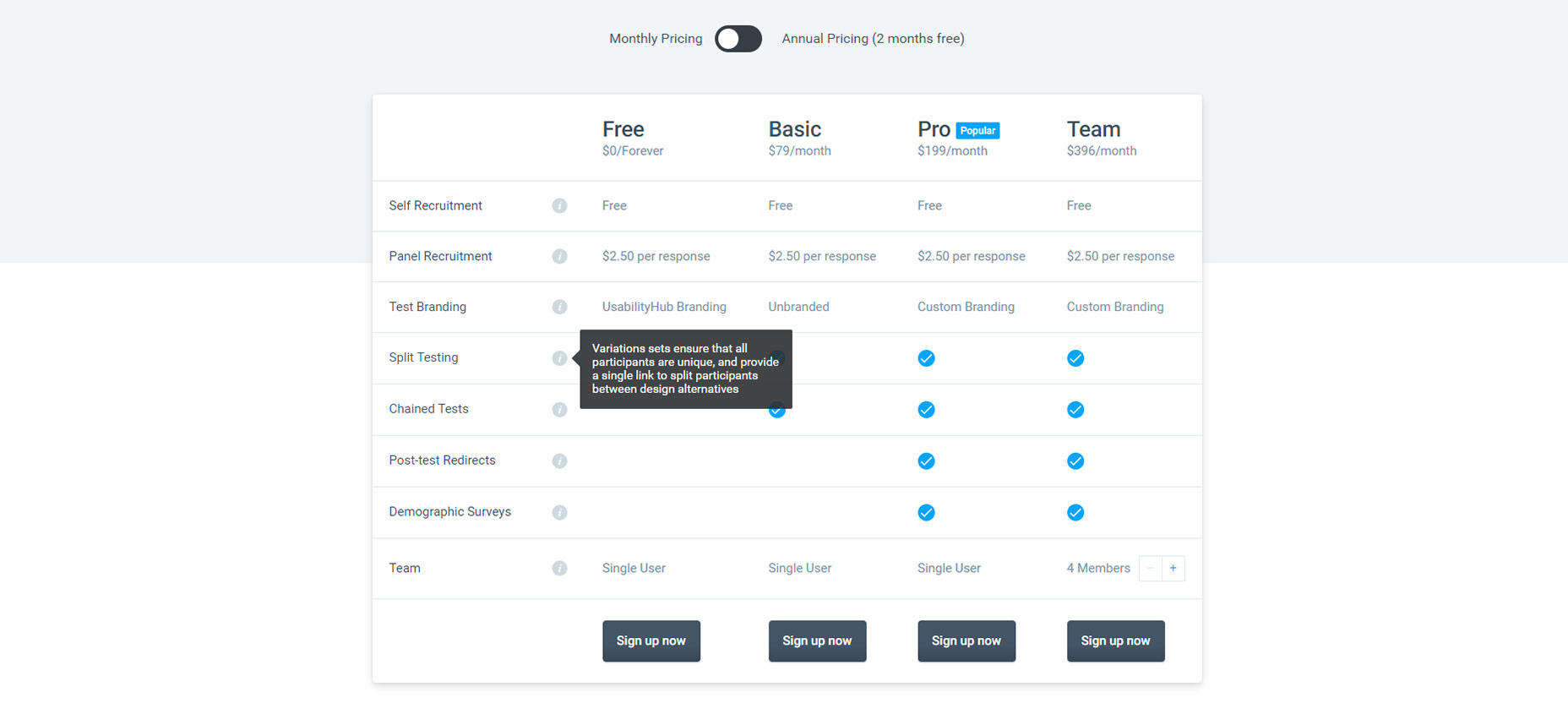Click the Test Branding info icon
The width and height of the screenshot is (1568, 714).
pos(559,307)
